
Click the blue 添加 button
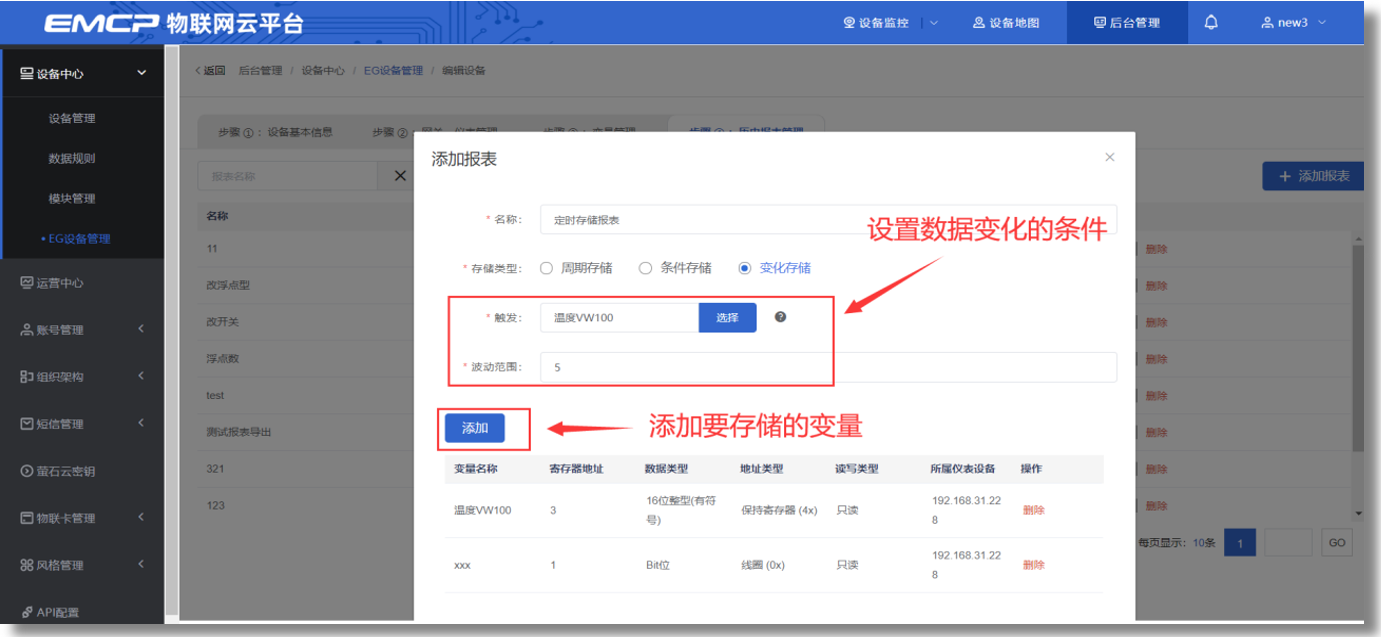(475, 428)
